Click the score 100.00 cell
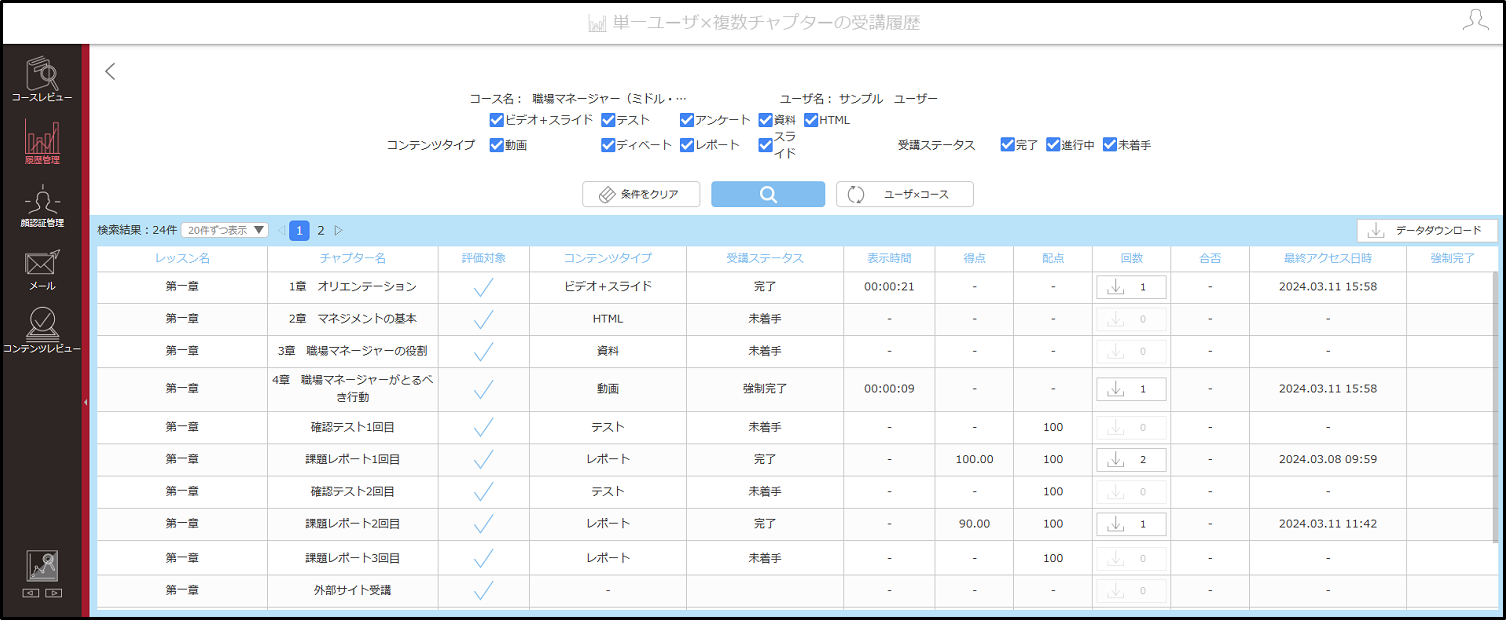Viewport: 1506px width, 620px height. pos(974,460)
